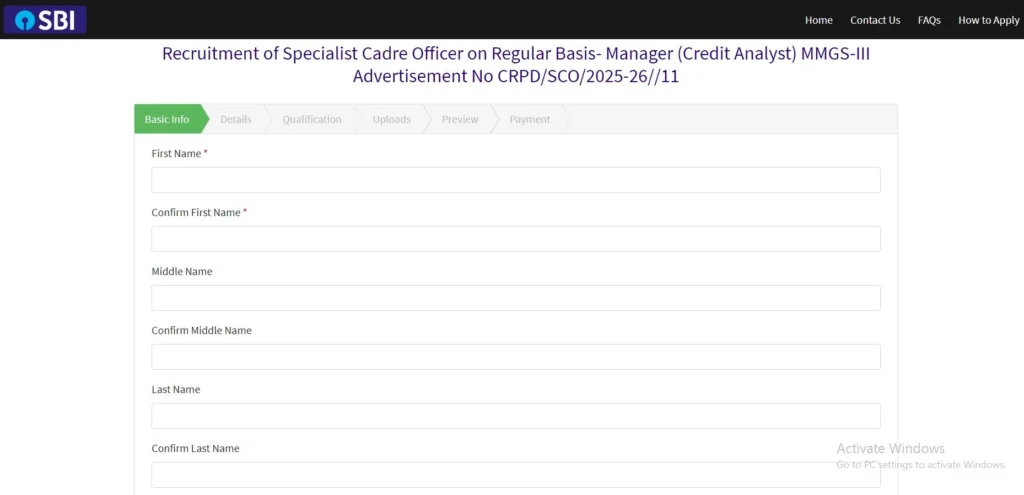Screen dimensions: 1024x495
Task: Focus the Confirm Middle Name text box
Action: point(516,357)
